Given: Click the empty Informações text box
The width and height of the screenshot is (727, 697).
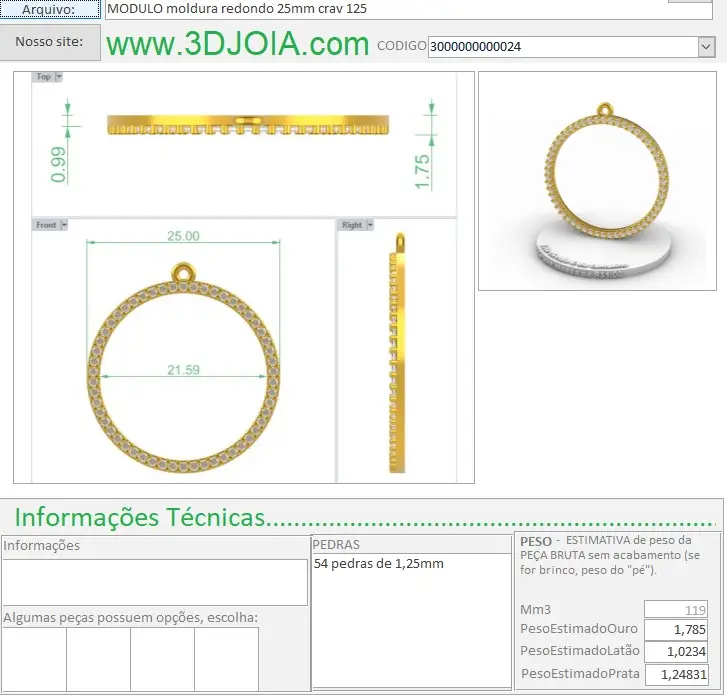Looking at the screenshot, I should (x=155, y=582).
